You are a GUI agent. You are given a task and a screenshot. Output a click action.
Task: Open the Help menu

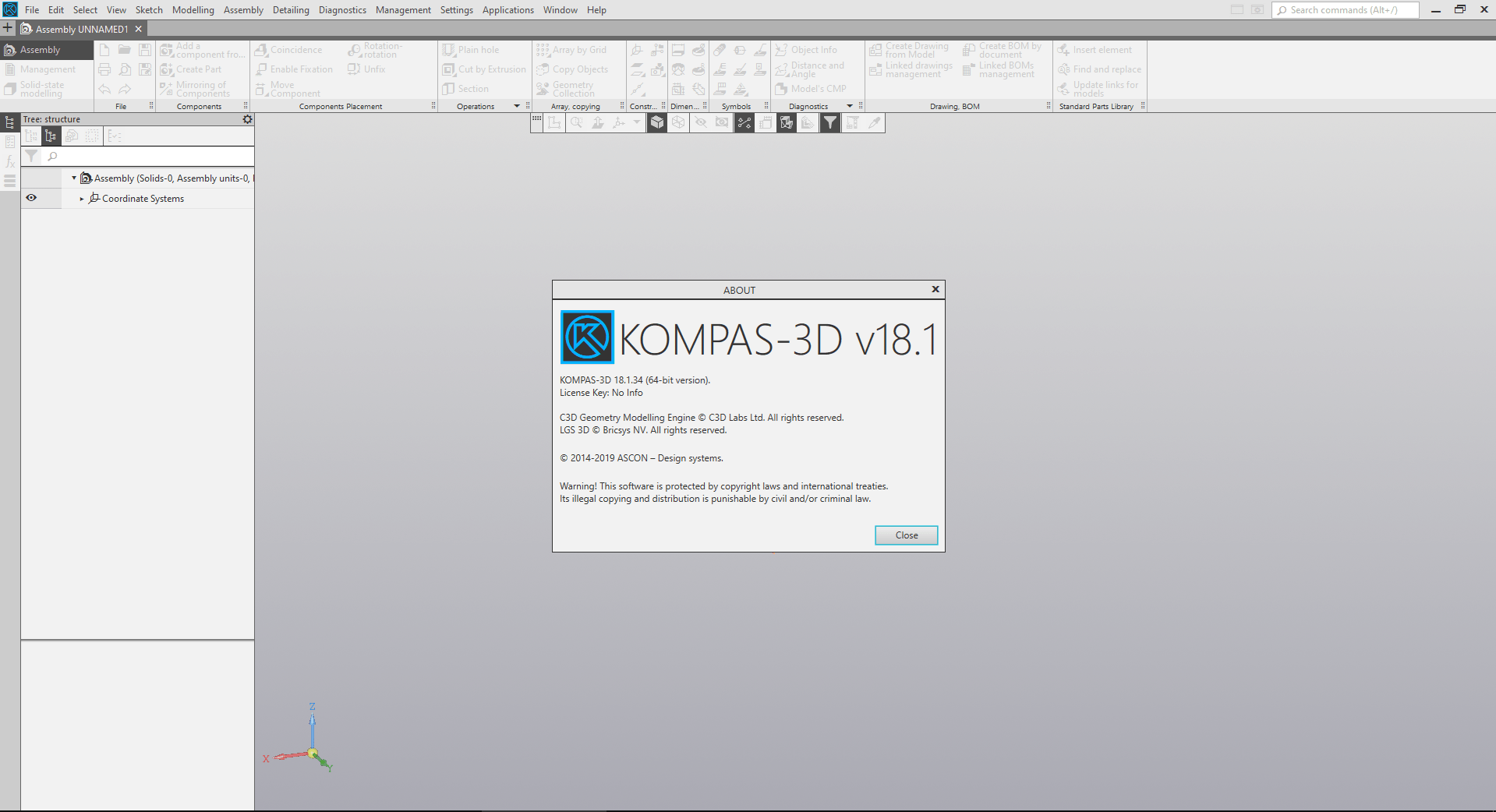point(596,10)
